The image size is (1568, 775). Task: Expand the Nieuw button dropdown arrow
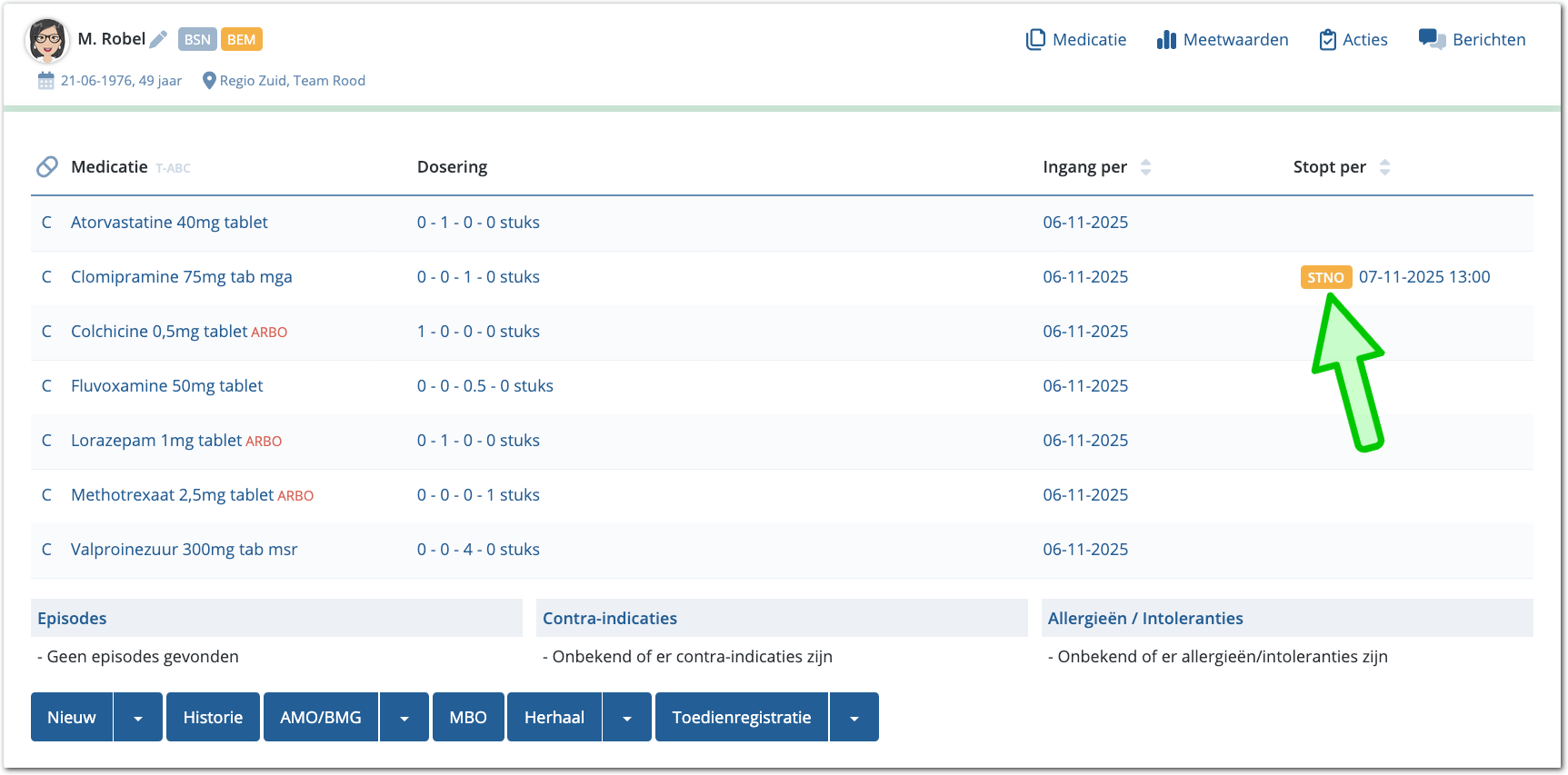(138, 718)
